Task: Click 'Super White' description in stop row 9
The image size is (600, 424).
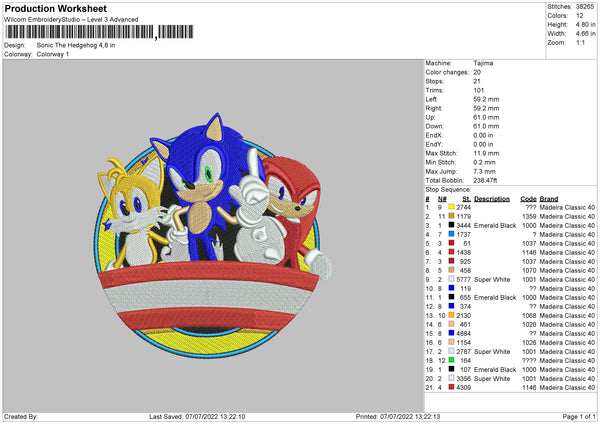Action: coord(492,279)
